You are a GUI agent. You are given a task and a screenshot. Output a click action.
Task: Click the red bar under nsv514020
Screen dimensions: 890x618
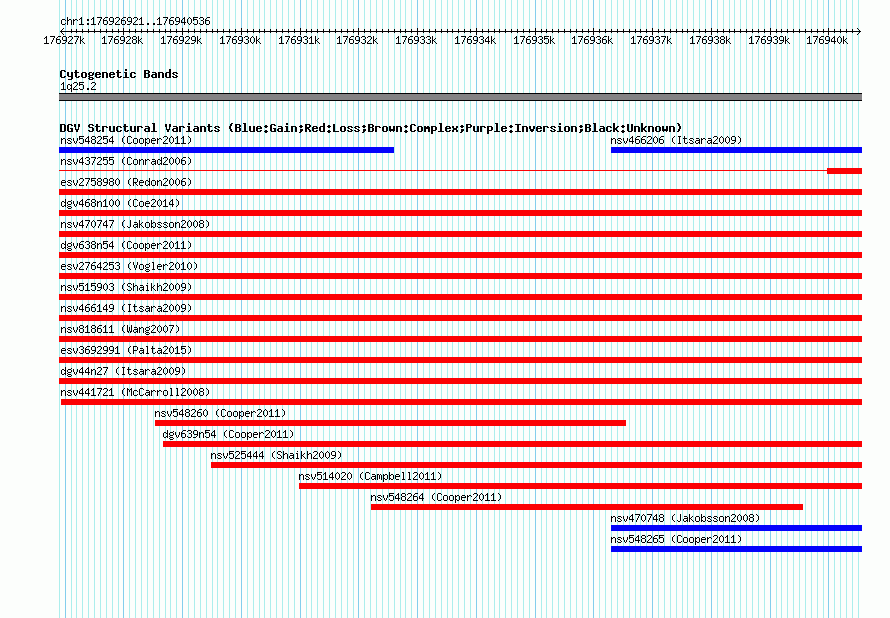(x=581, y=486)
